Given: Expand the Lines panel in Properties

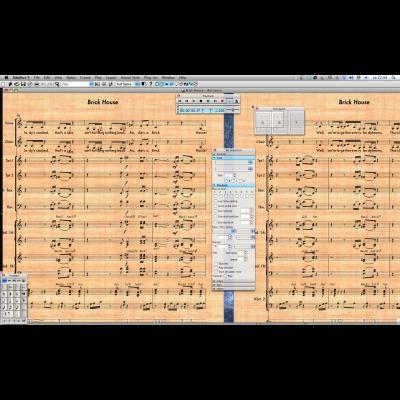Looking at the screenshot, I should point(233,281).
